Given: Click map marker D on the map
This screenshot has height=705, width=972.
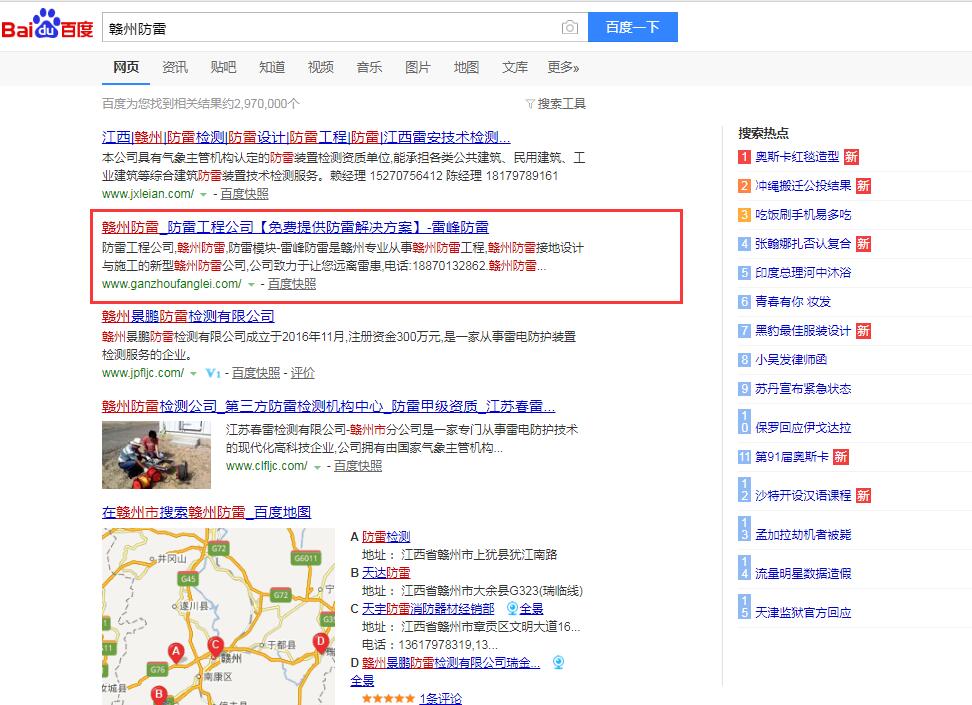Looking at the screenshot, I should point(320,641).
